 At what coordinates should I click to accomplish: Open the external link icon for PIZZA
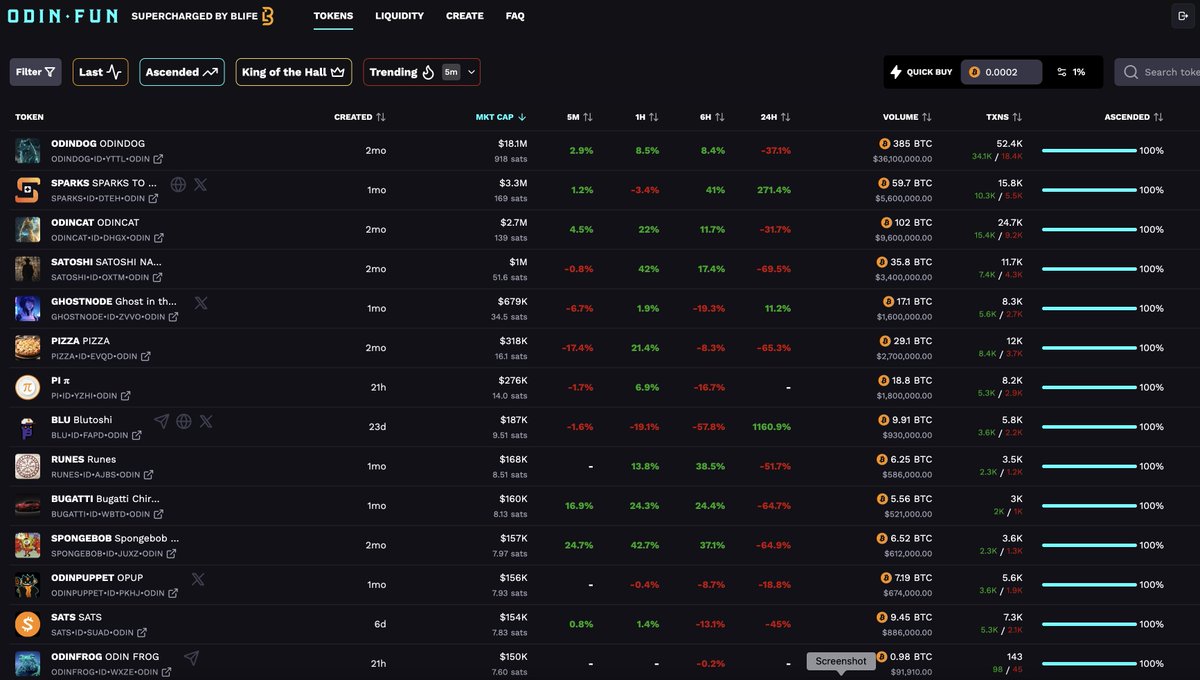145,356
